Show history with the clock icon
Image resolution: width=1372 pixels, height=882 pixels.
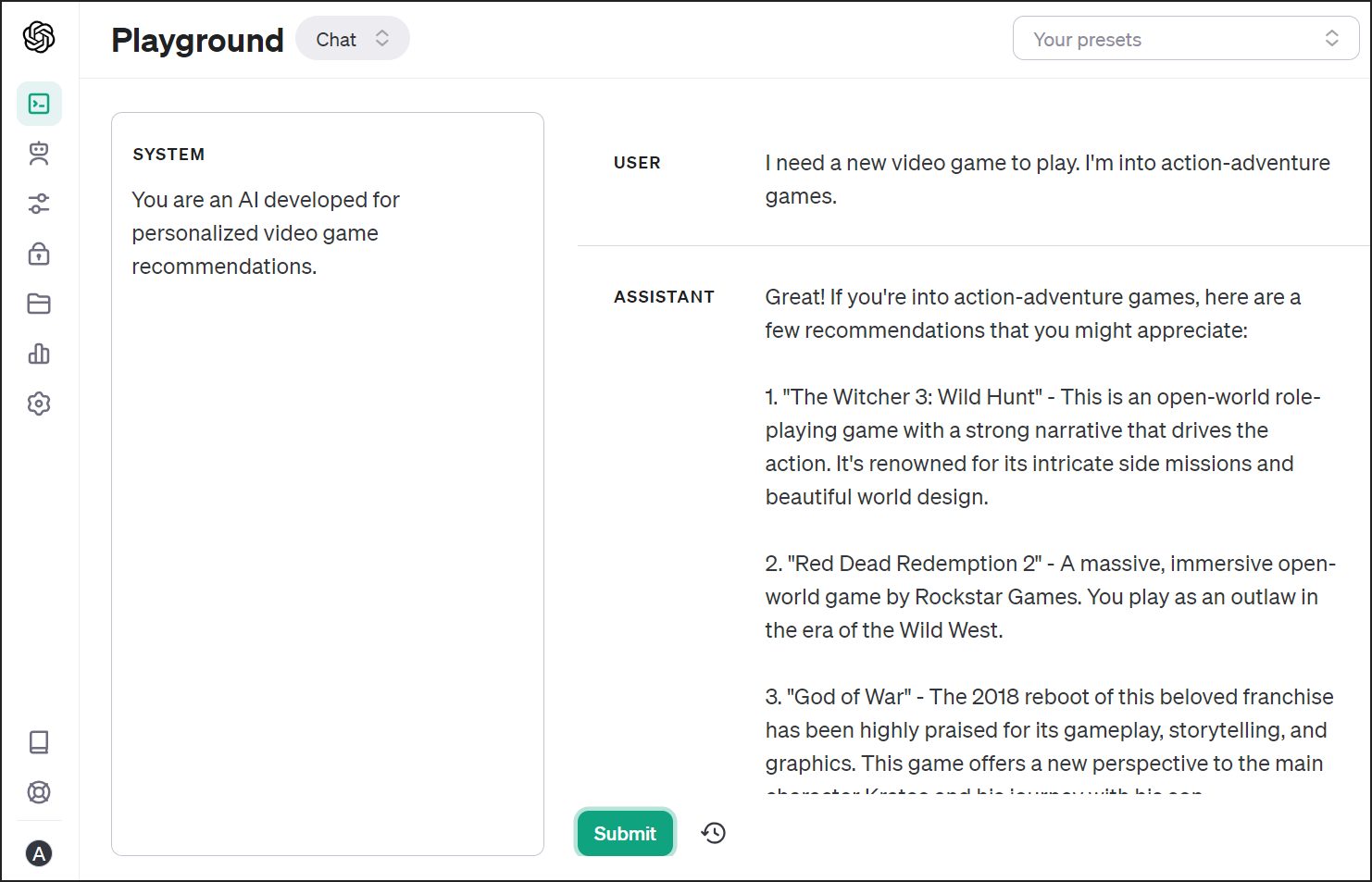pyautogui.click(x=714, y=833)
